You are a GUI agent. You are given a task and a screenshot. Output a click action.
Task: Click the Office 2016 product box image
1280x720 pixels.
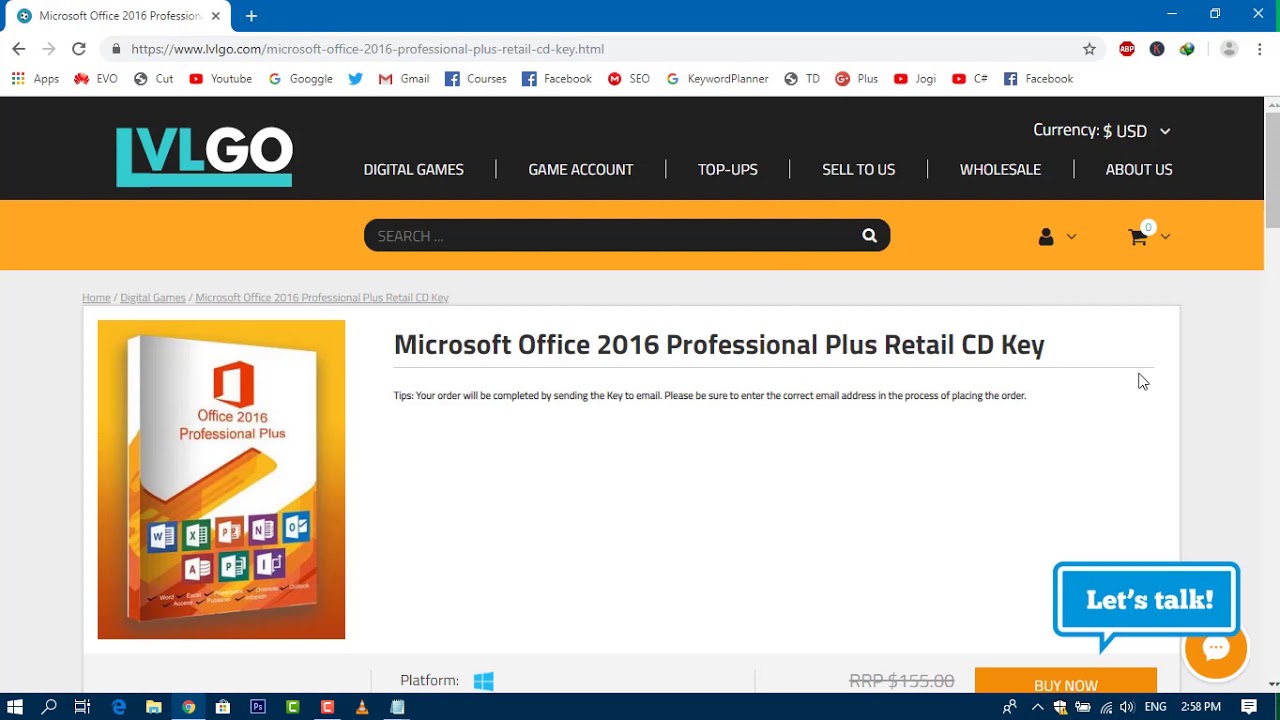(221, 479)
